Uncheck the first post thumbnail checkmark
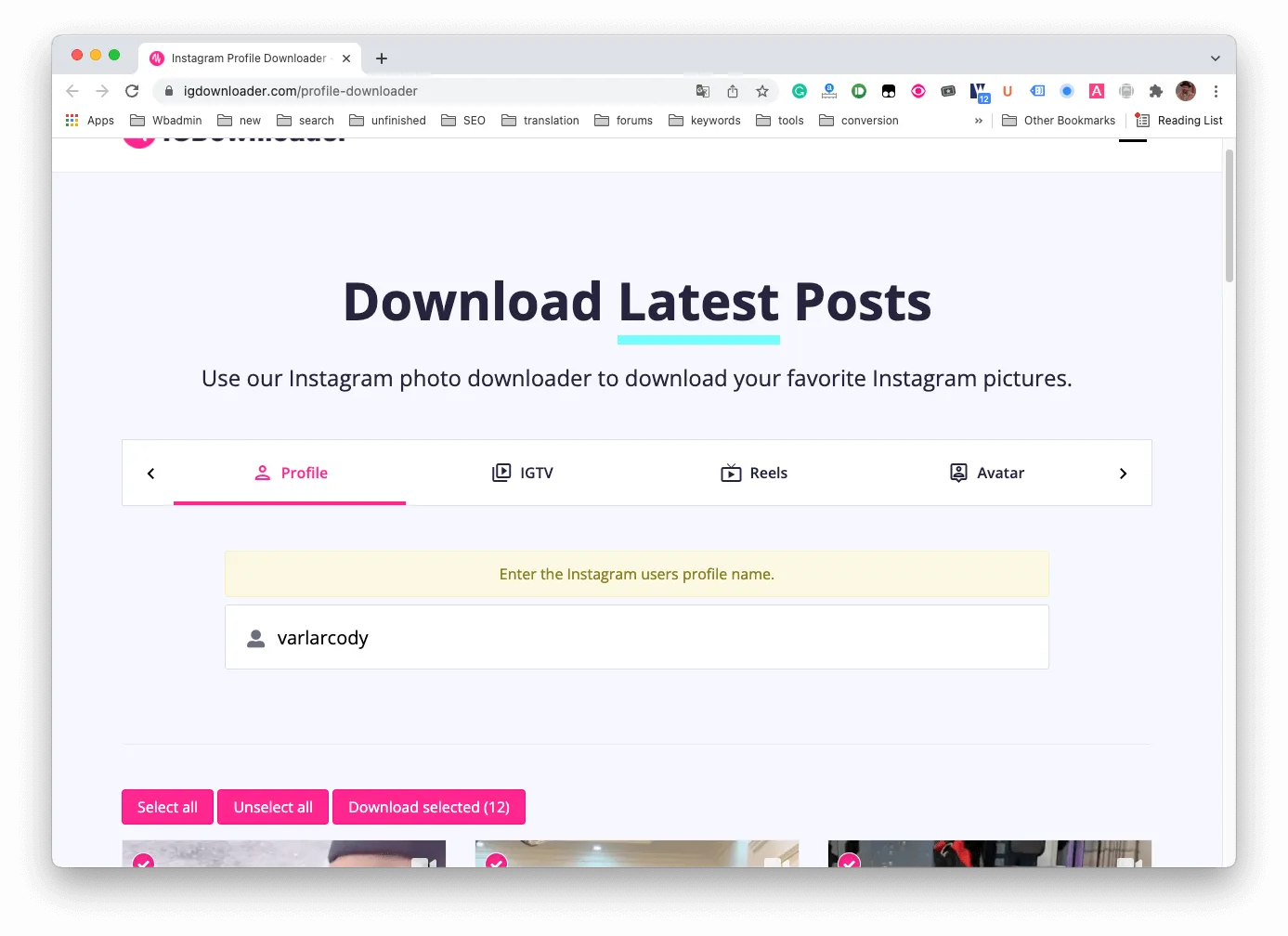The width and height of the screenshot is (1288, 936). 143,861
